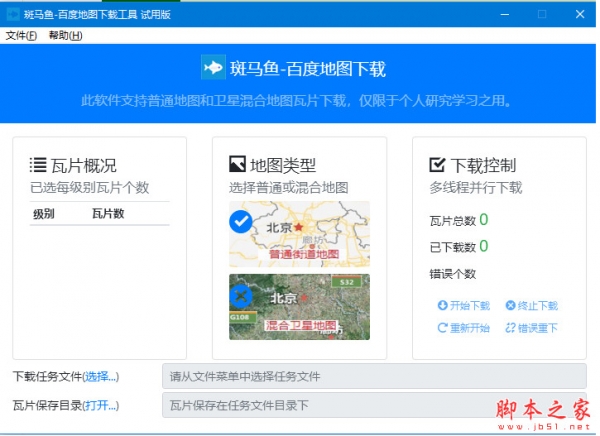
Task: Start downloading with 开始下载
Action: pos(463,305)
